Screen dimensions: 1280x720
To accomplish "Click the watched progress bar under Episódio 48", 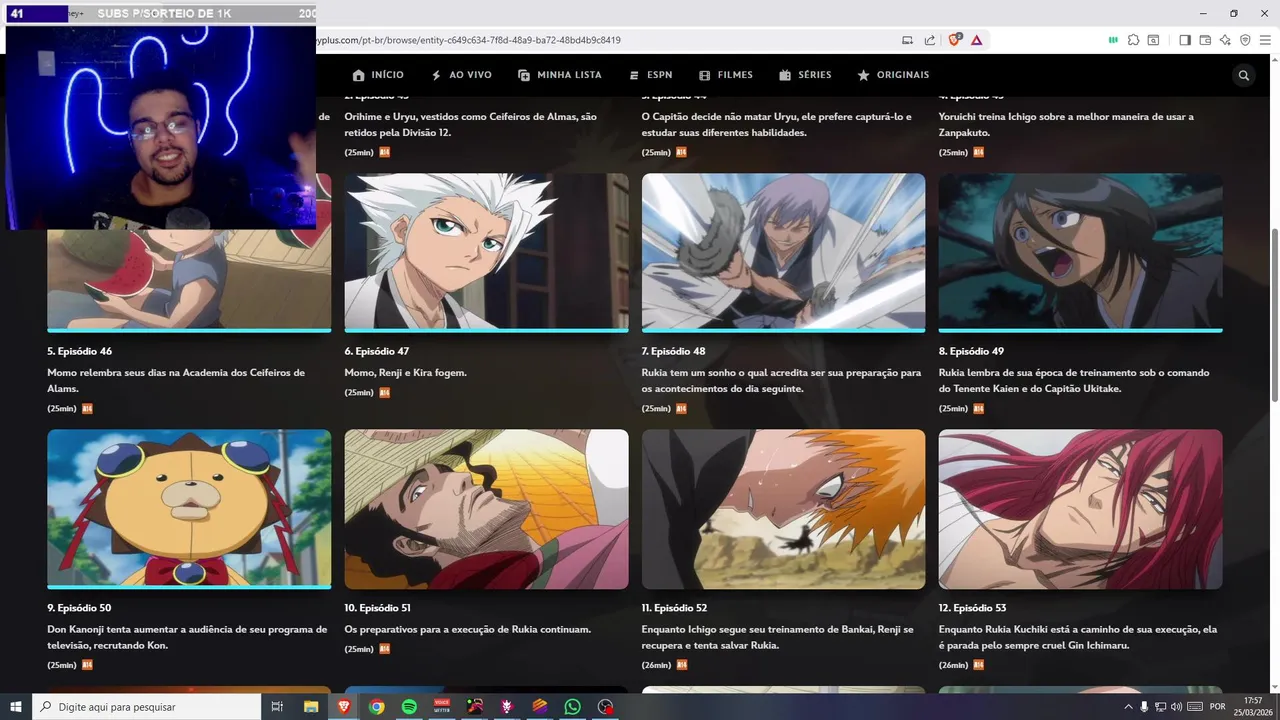I will tap(783, 329).
